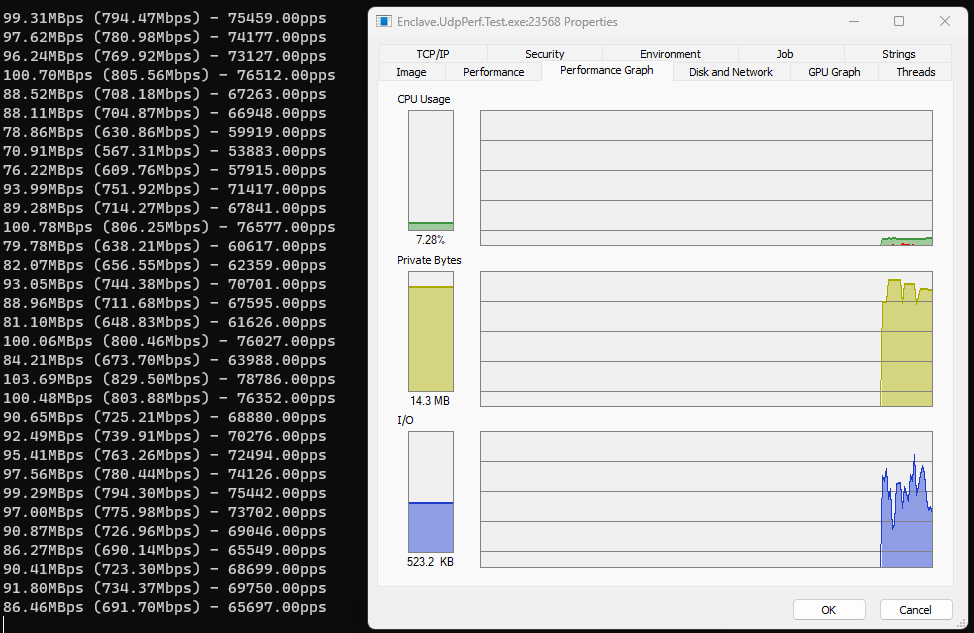Click terminal line 97.00MBps (775.98Mbps)
This screenshot has width=974, height=633.
click(x=165, y=512)
